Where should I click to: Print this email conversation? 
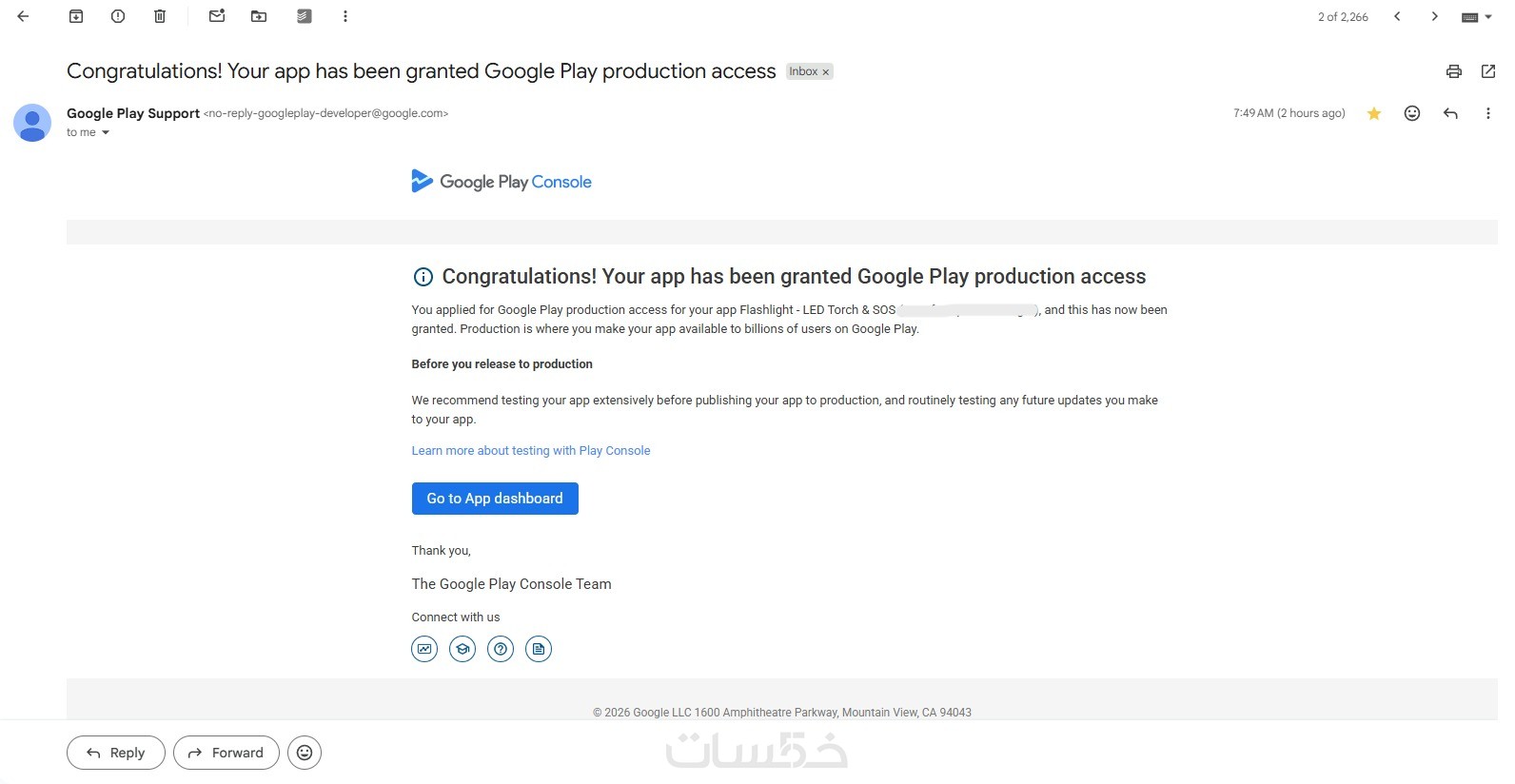(1453, 71)
